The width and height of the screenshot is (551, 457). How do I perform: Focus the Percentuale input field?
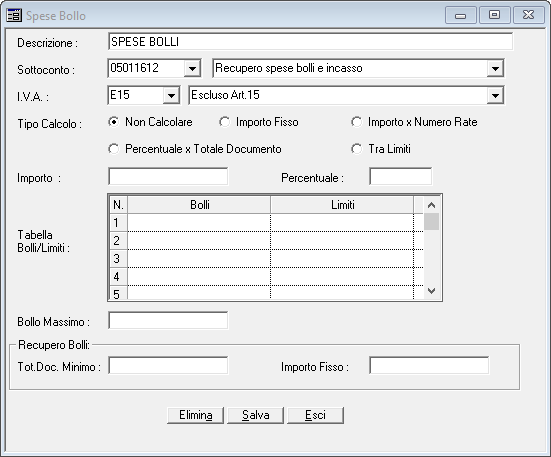[401, 176]
